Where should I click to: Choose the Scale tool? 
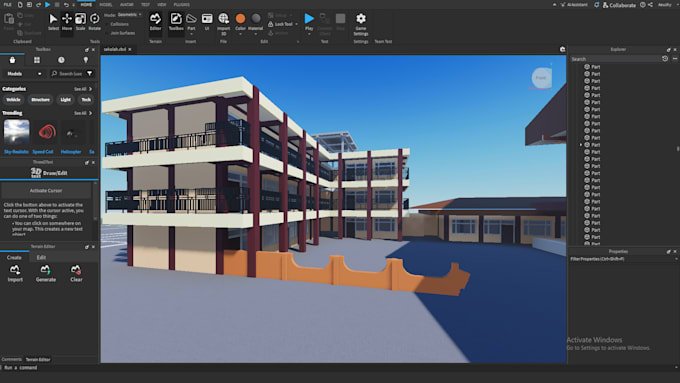tap(80, 22)
